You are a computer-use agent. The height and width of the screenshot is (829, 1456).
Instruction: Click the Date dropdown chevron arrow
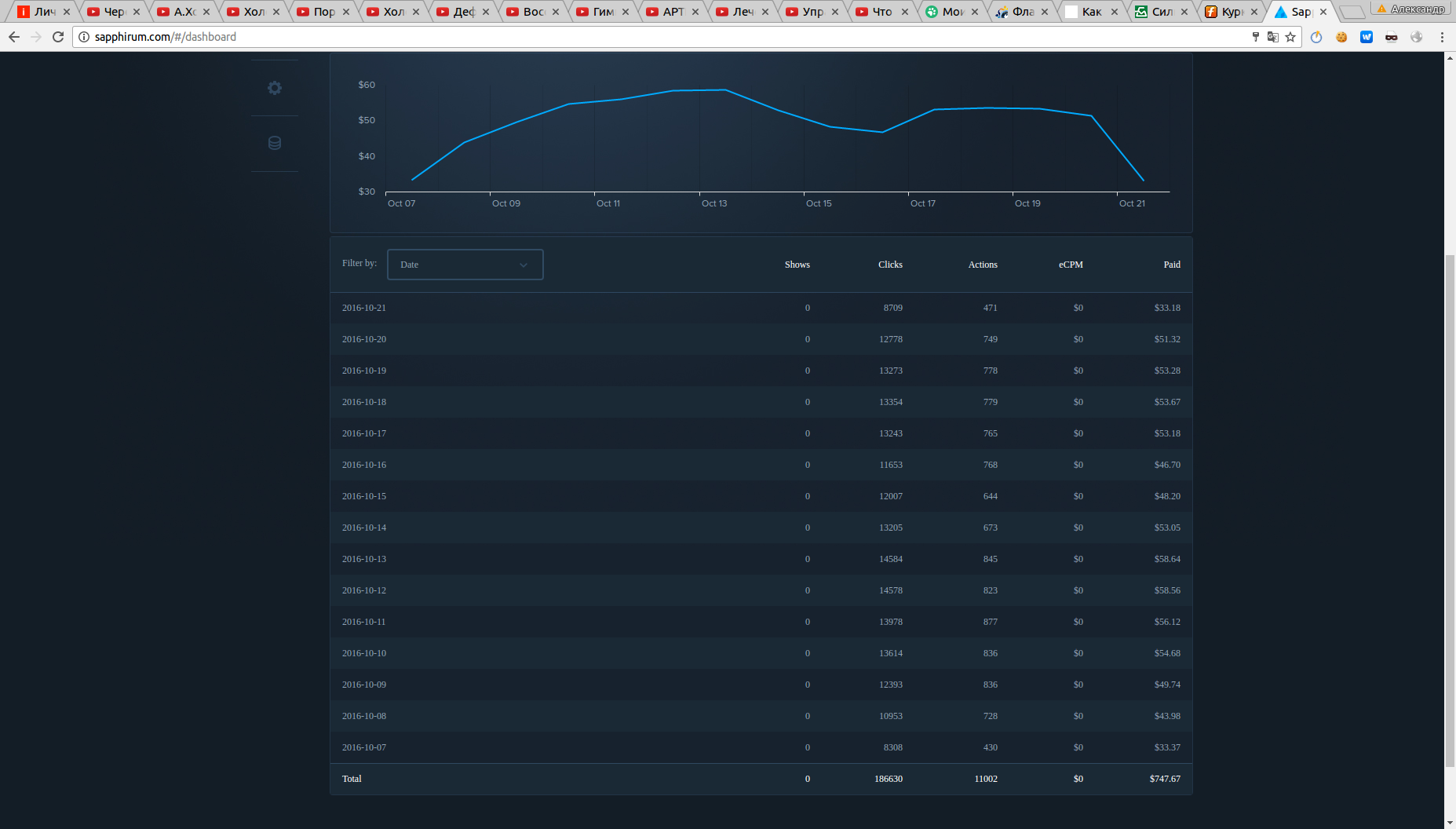[524, 265]
